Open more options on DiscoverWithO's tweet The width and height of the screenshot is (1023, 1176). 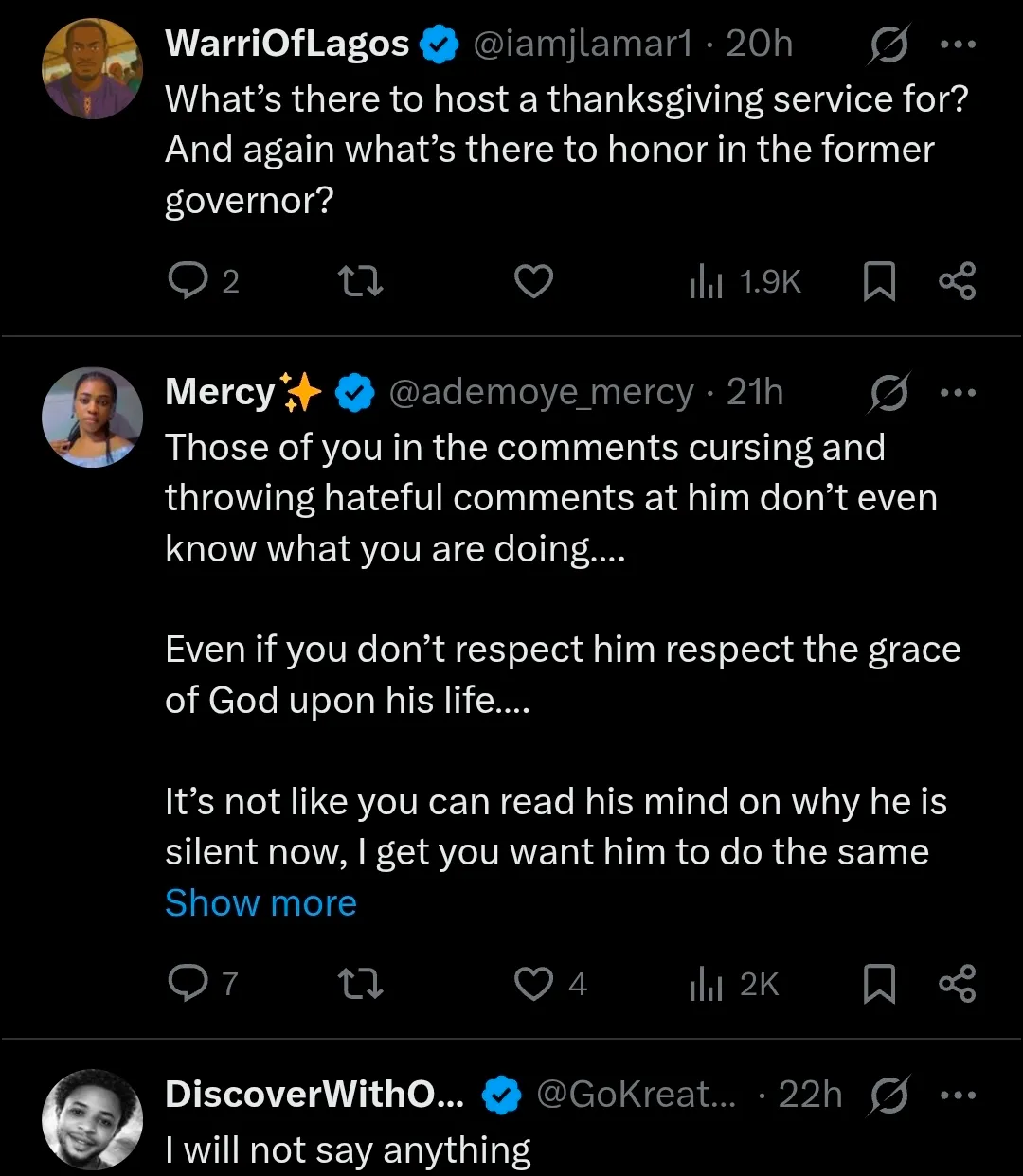tap(957, 1096)
